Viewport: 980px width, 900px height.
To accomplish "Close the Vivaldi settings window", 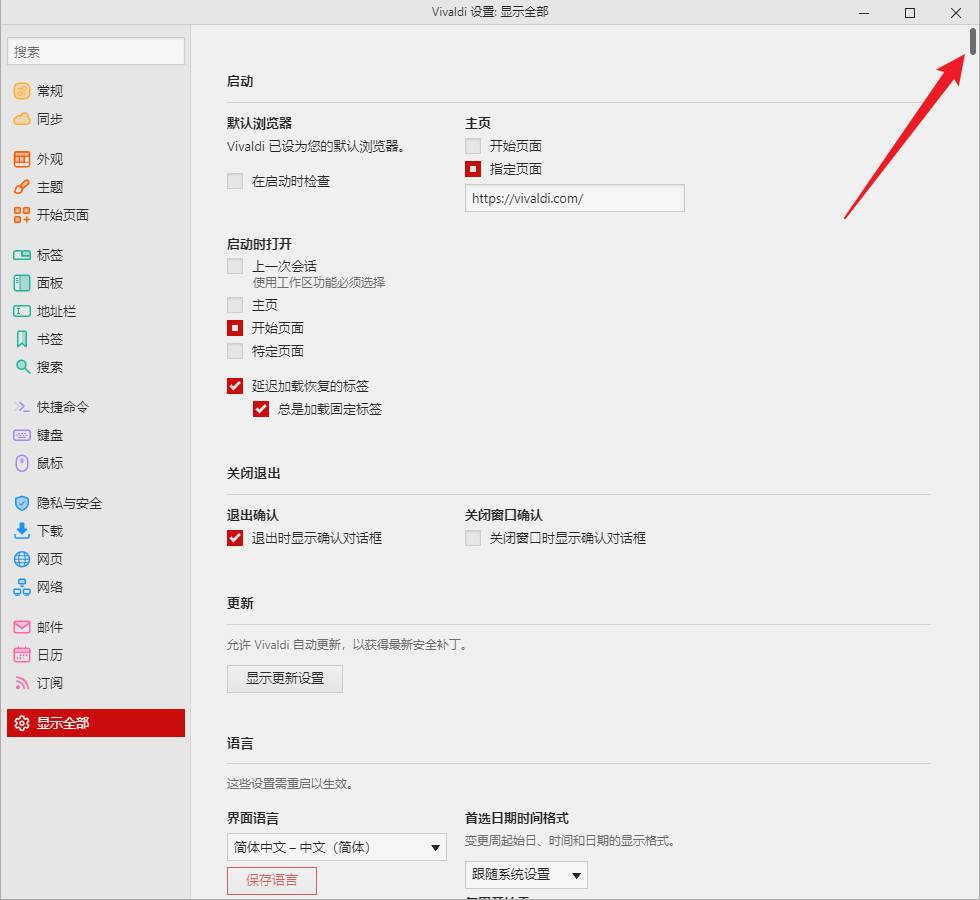I will click(956, 12).
